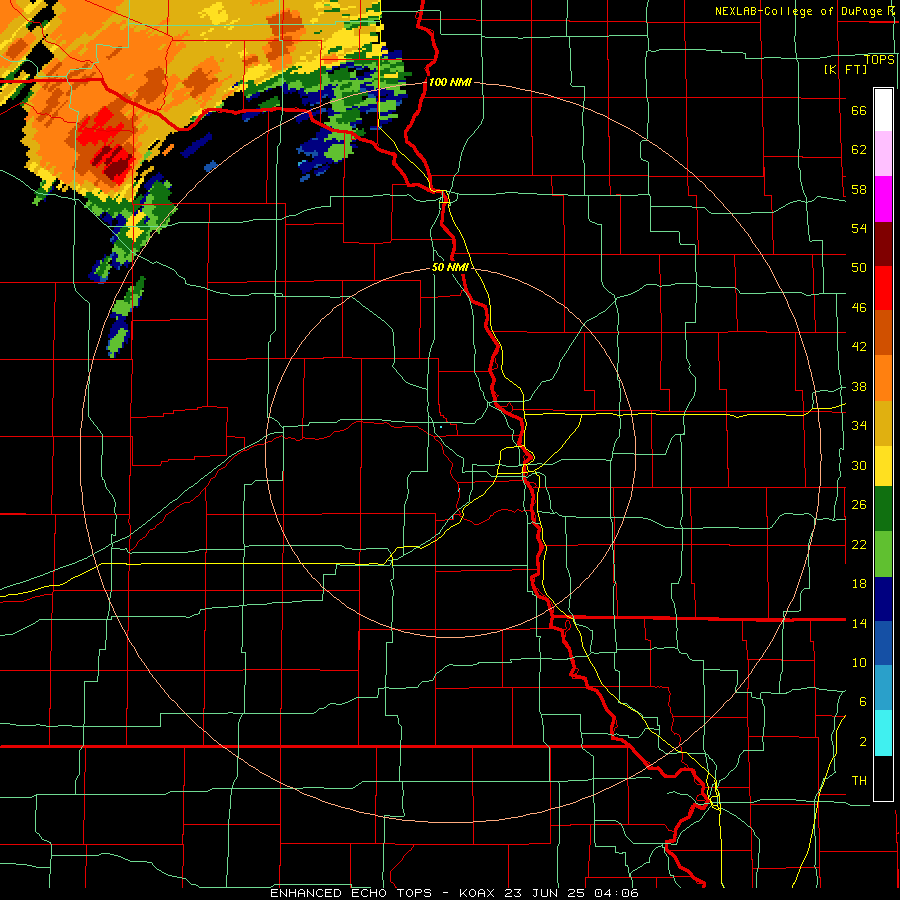Click the '38' legend value
Viewport: 900px width, 900px height.
(x=859, y=386)
